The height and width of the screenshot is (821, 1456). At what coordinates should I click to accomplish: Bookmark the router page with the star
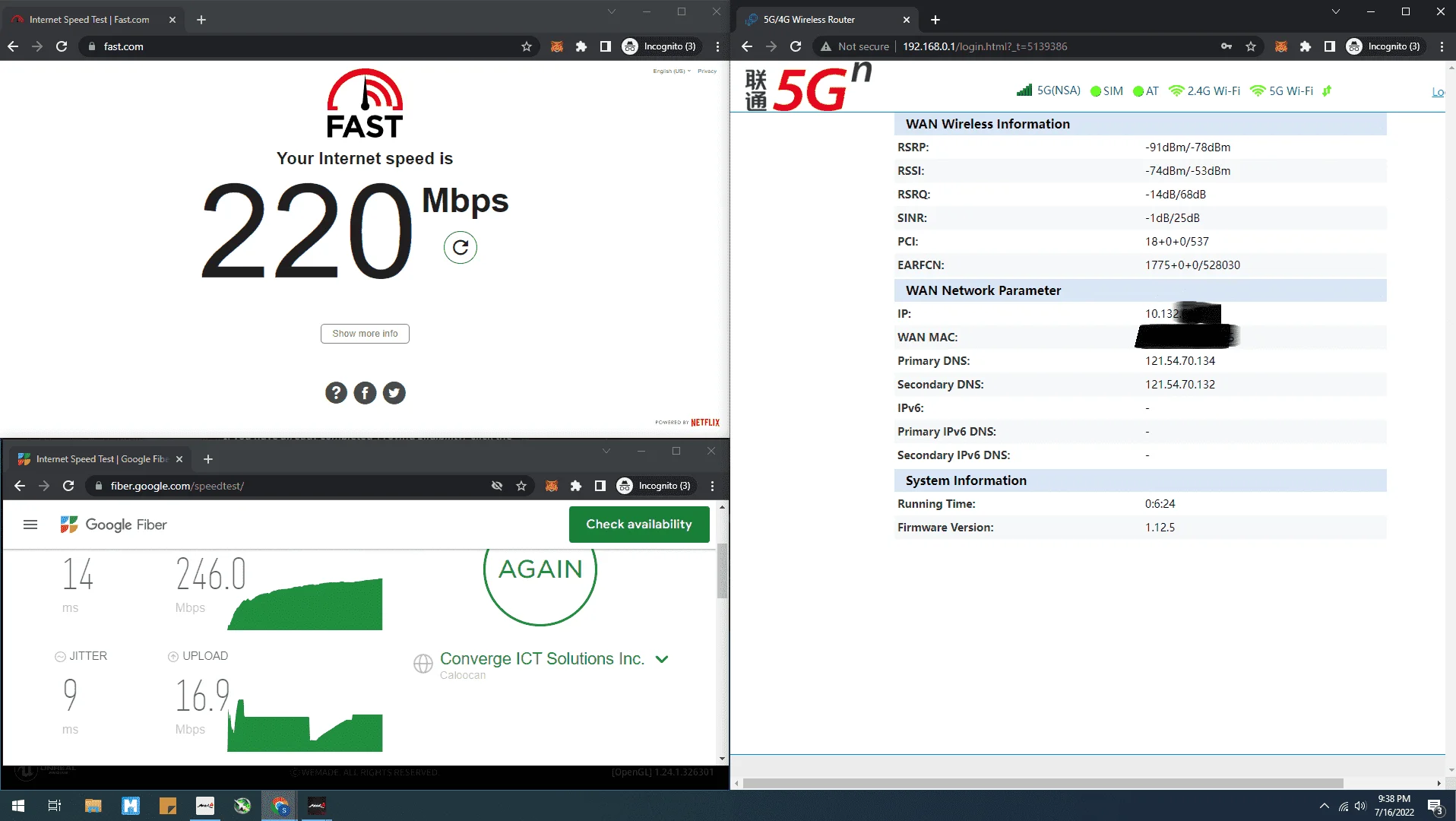pyautogui.click(x=1251, y=46)
